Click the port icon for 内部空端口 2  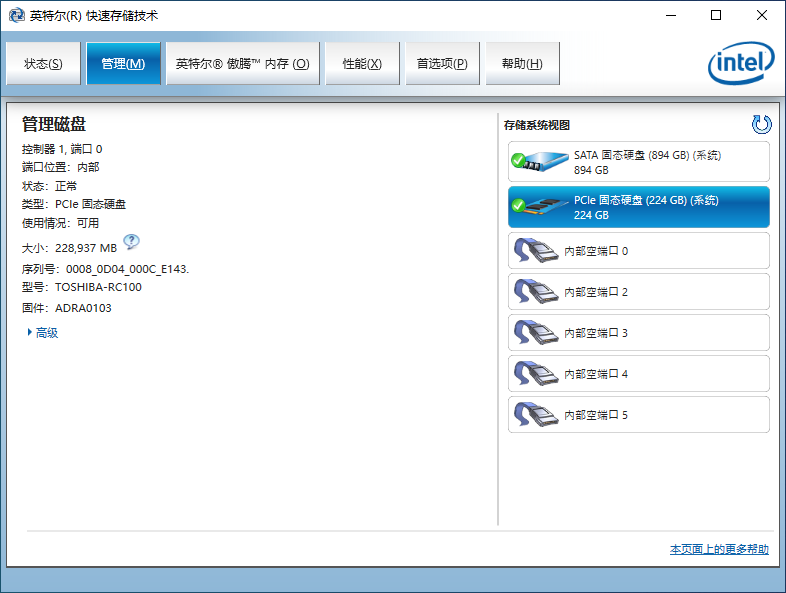coord(536,292)
